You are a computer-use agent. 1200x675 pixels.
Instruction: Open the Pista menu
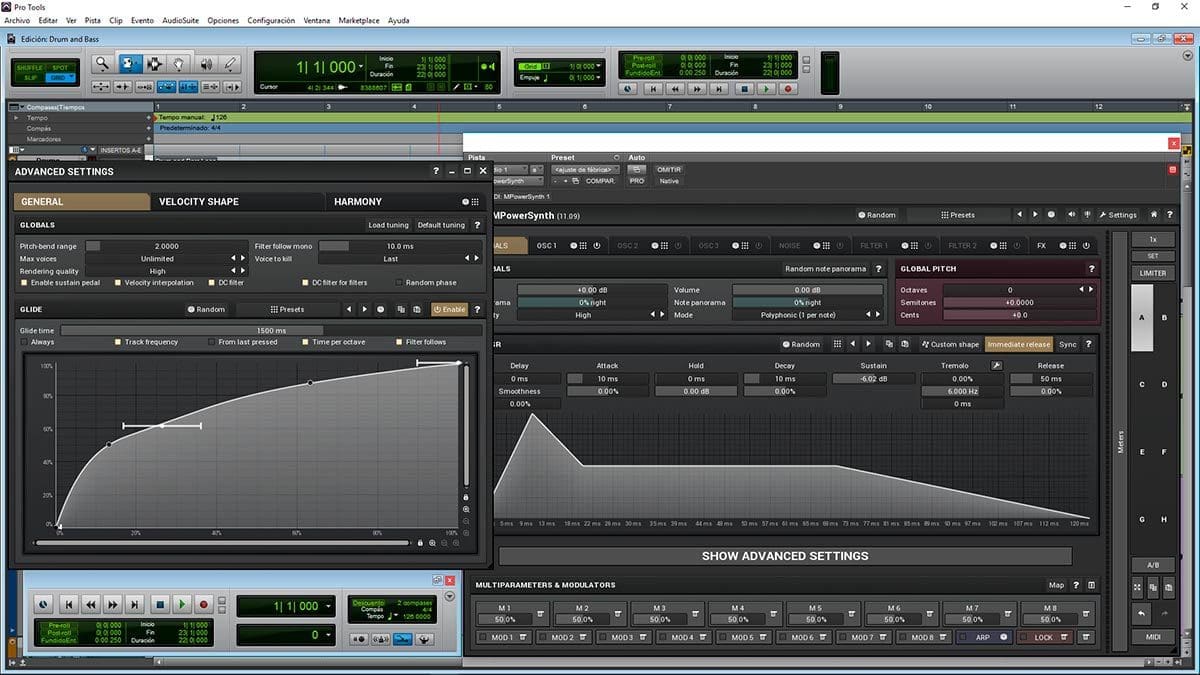pyautogui.click(x=93, y=20)
